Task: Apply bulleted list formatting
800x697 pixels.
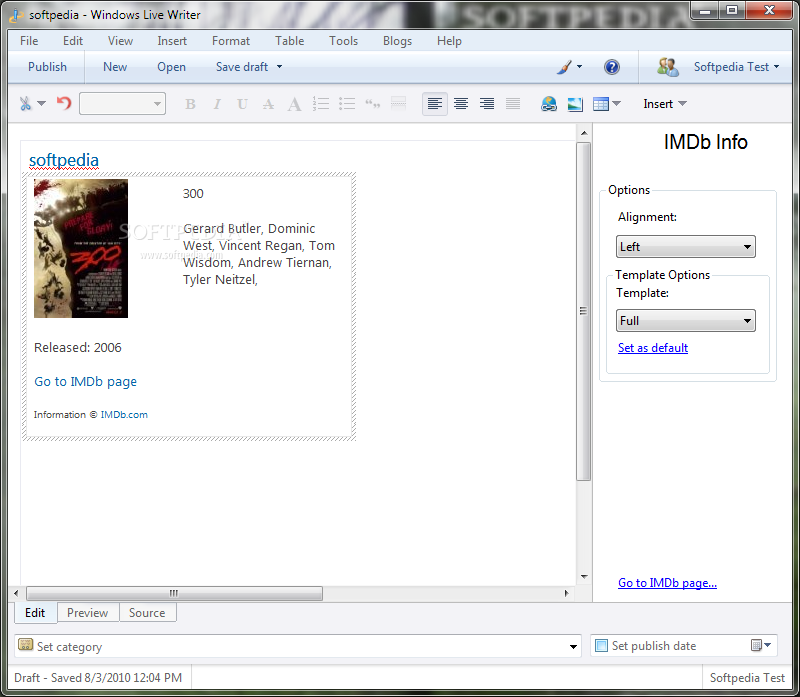Action: tap(347, 104)
